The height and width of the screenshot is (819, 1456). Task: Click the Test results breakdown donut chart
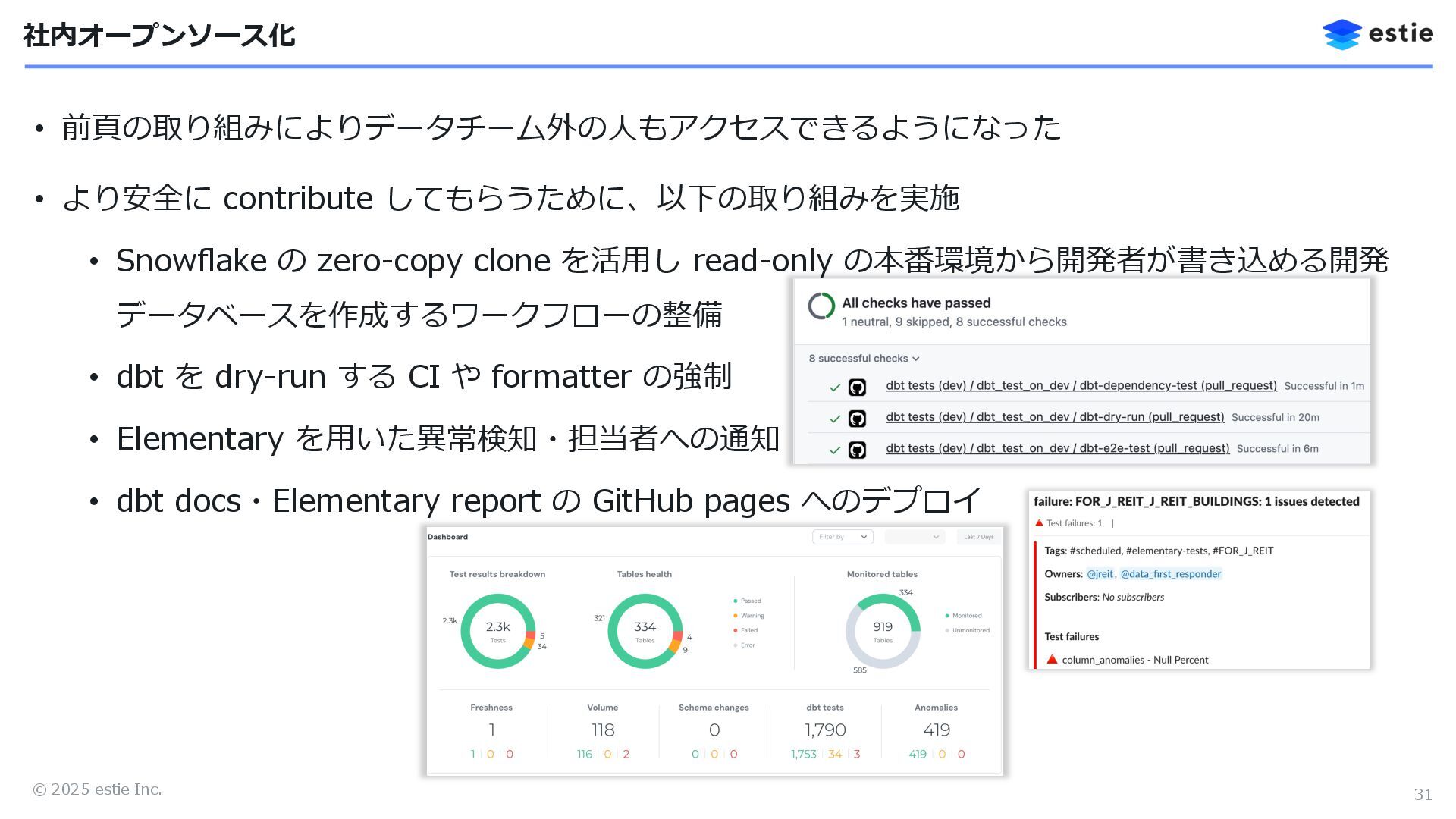coord(497,631)
